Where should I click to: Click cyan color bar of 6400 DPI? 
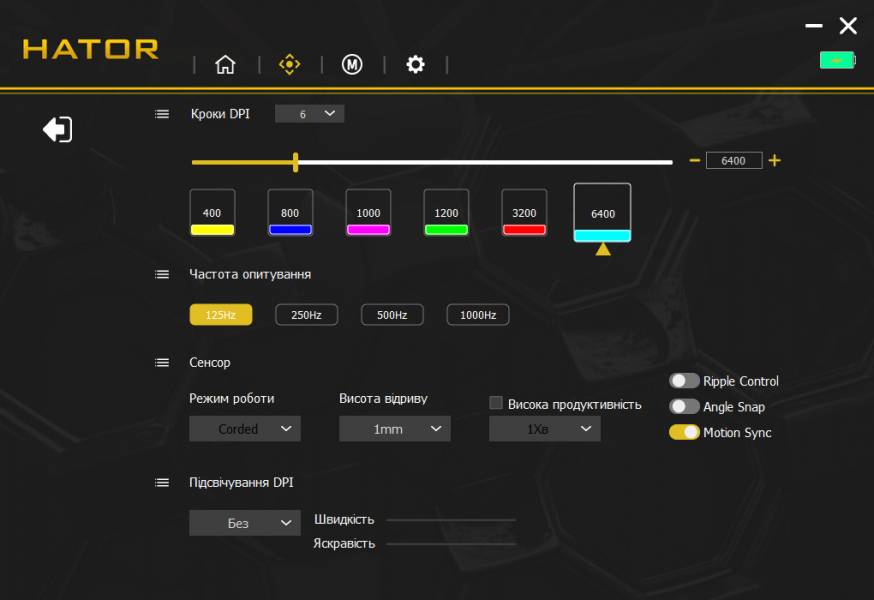tap(603, 235)
